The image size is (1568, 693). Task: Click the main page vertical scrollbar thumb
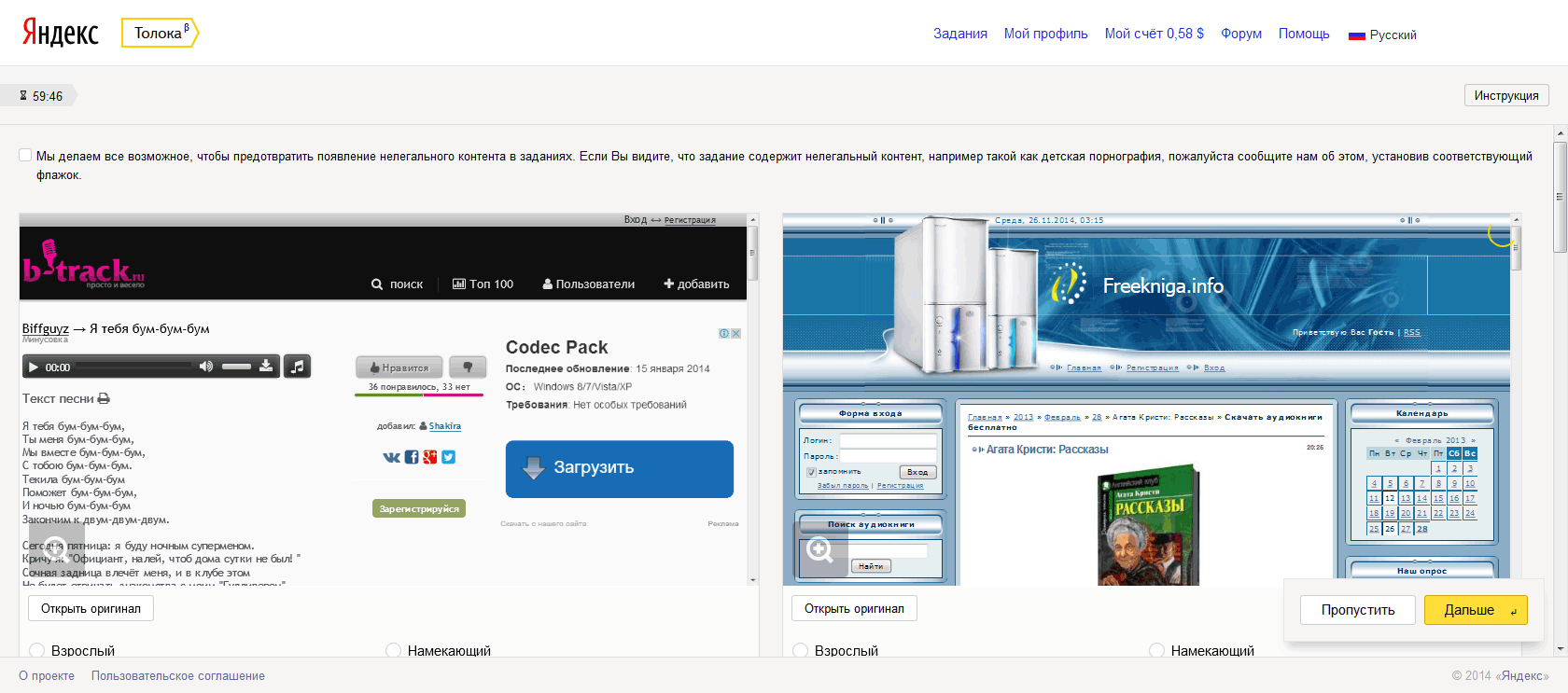[x=1560, y=196]
